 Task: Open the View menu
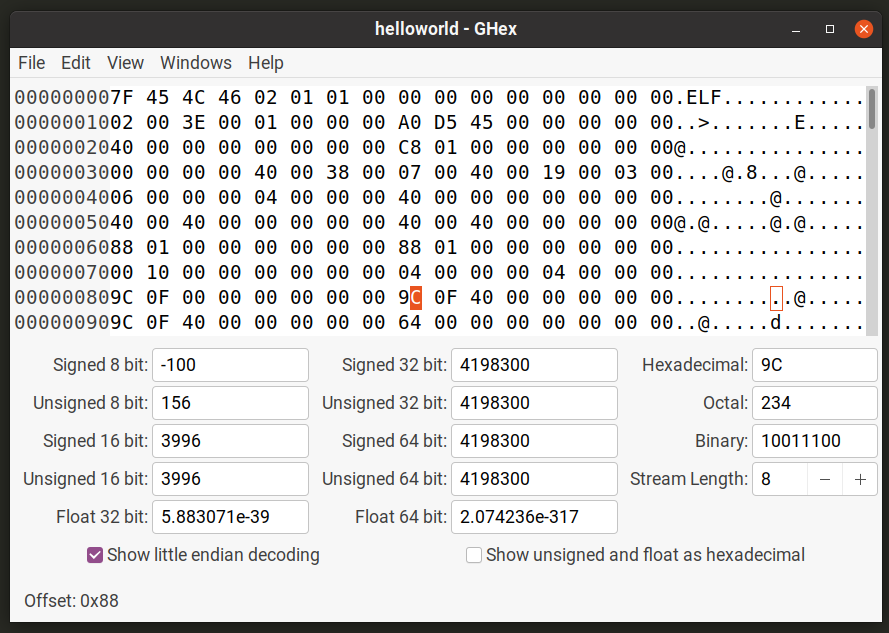pos(125,63)
